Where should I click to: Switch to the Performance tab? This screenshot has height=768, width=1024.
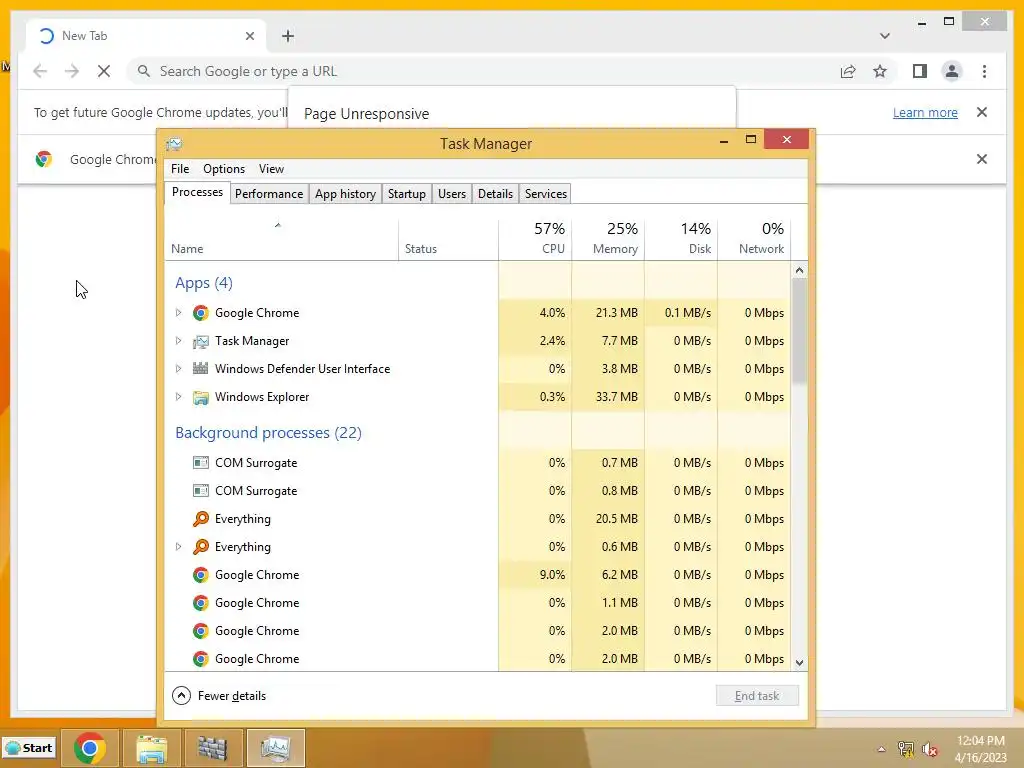(x=269, y=193)
